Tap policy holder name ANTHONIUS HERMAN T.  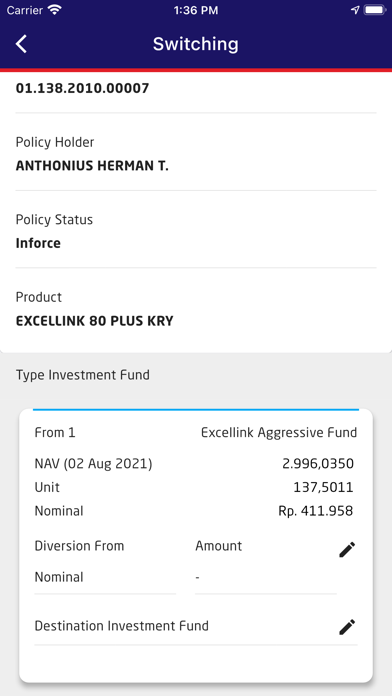[x=92, y=166]
